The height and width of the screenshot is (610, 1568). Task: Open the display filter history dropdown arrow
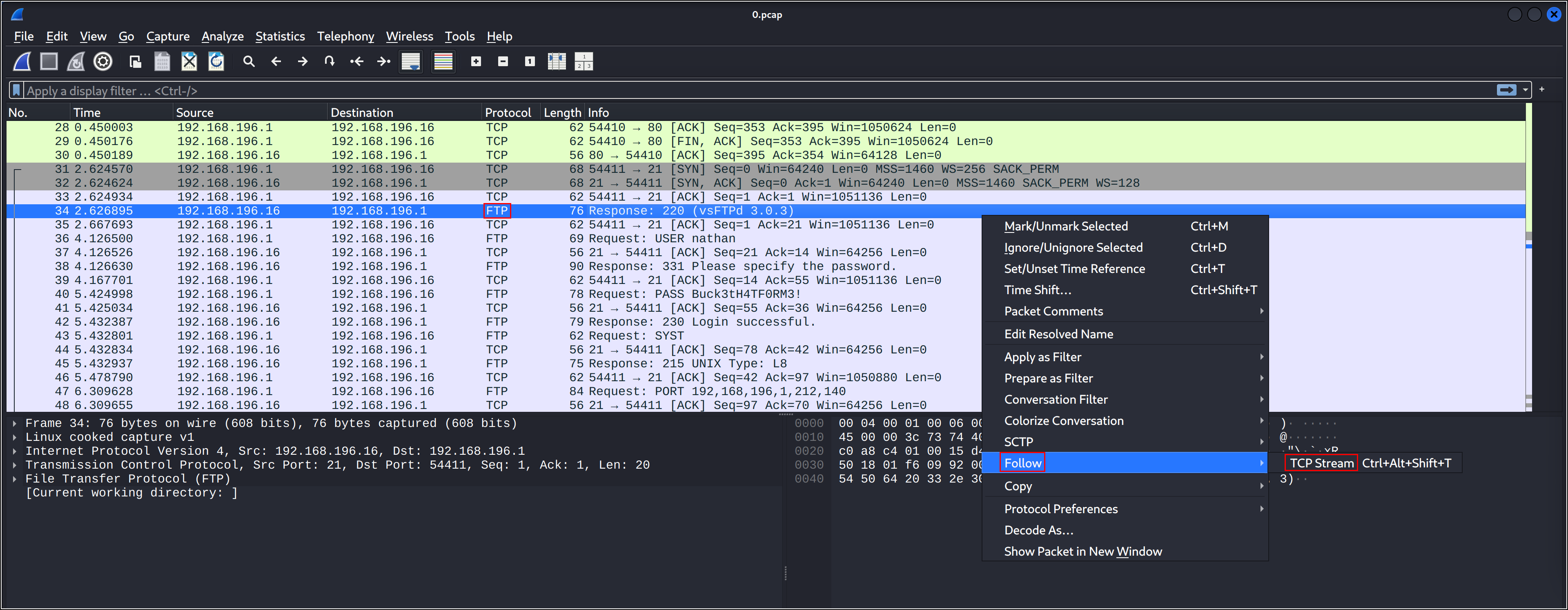1526,90
